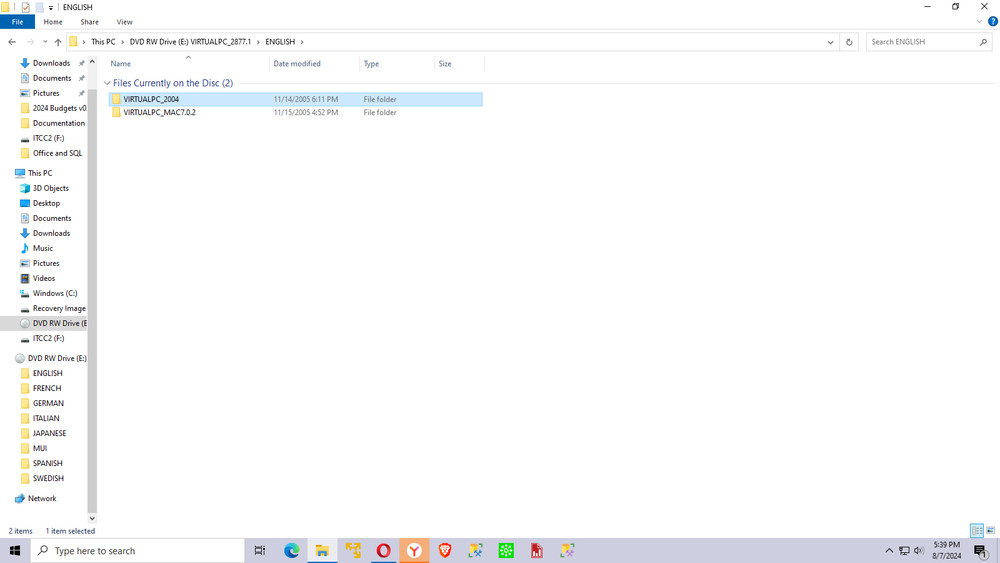Open the recent locations dropdown arrow
1000x563 pixels.
coord(45,42)
